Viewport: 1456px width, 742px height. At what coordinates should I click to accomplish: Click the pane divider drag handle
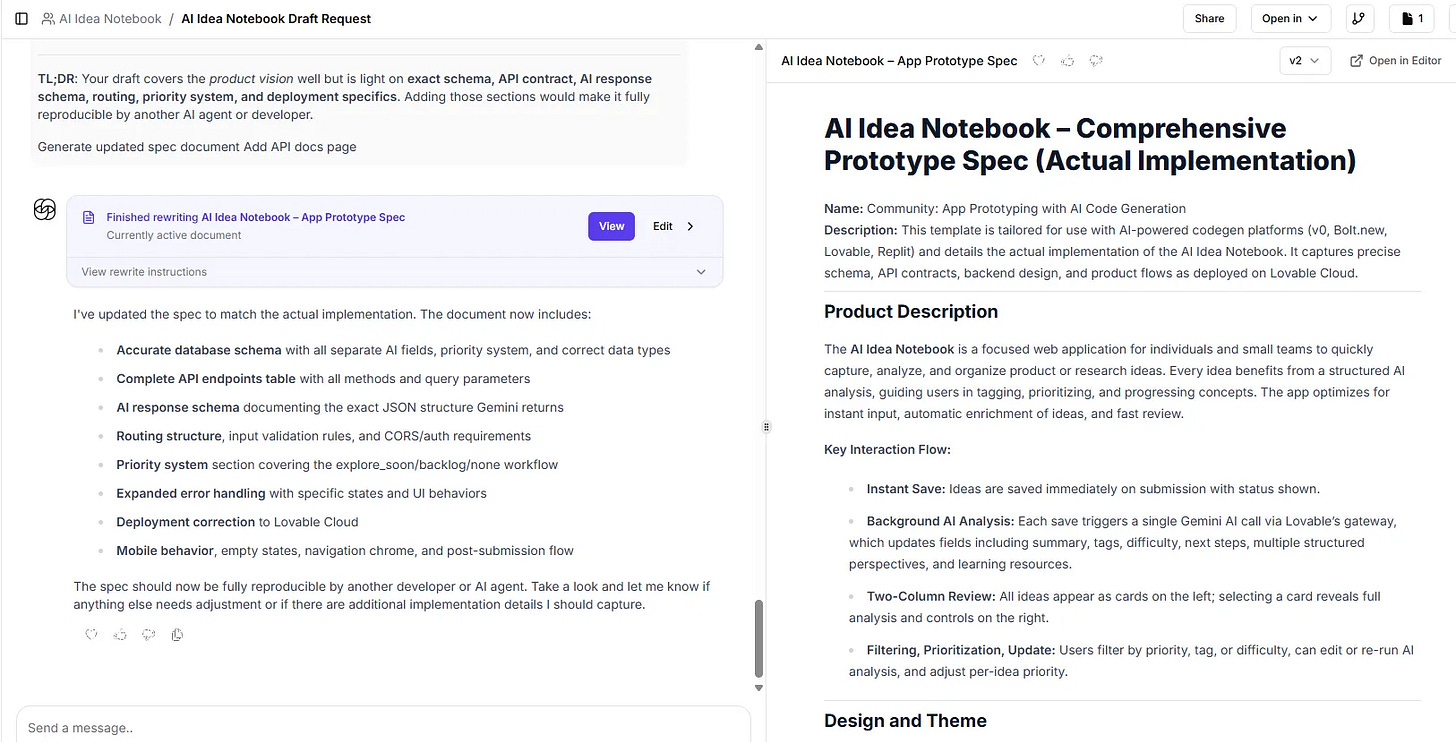(767, 427)
